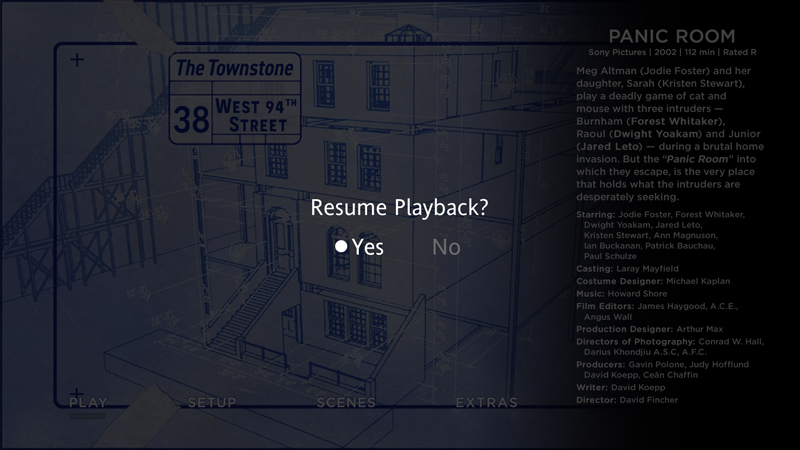
Task: Choose No in the resume prompt
Action: pos(446,247)
